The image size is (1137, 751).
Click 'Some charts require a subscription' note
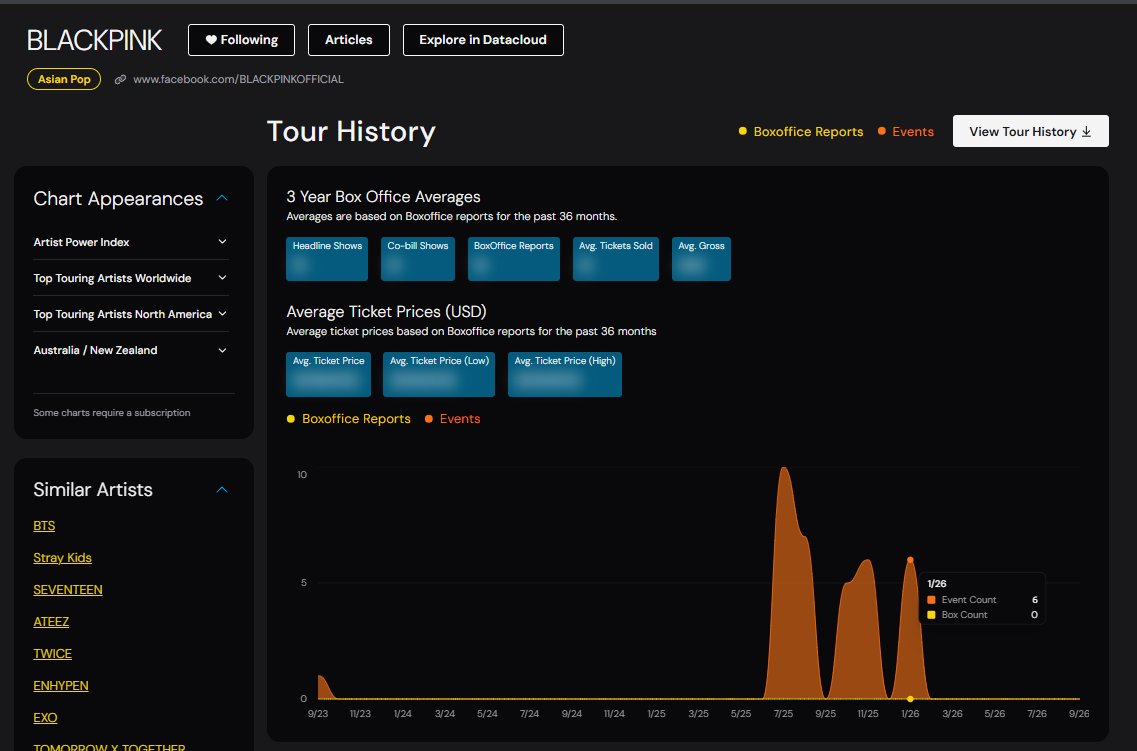coord(112,412)
